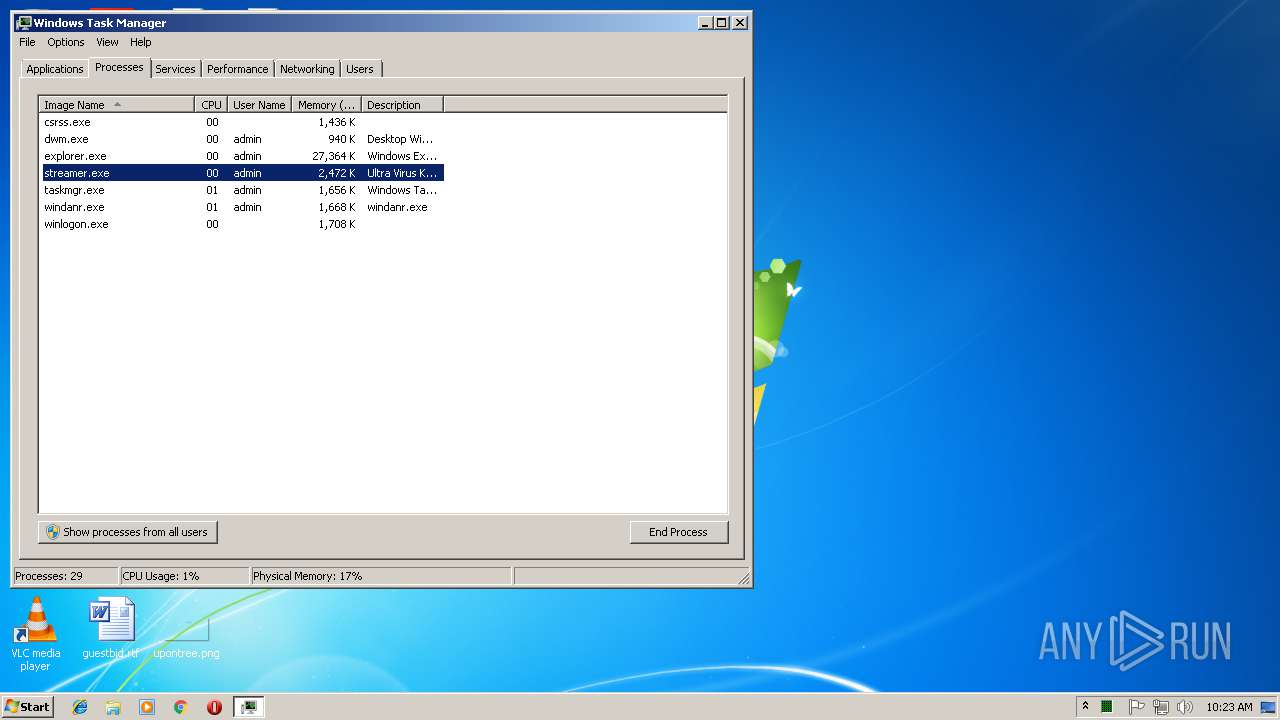Switch to the Applications tab
Viewport: 1280px width, 720px height.
pos(54,69)
